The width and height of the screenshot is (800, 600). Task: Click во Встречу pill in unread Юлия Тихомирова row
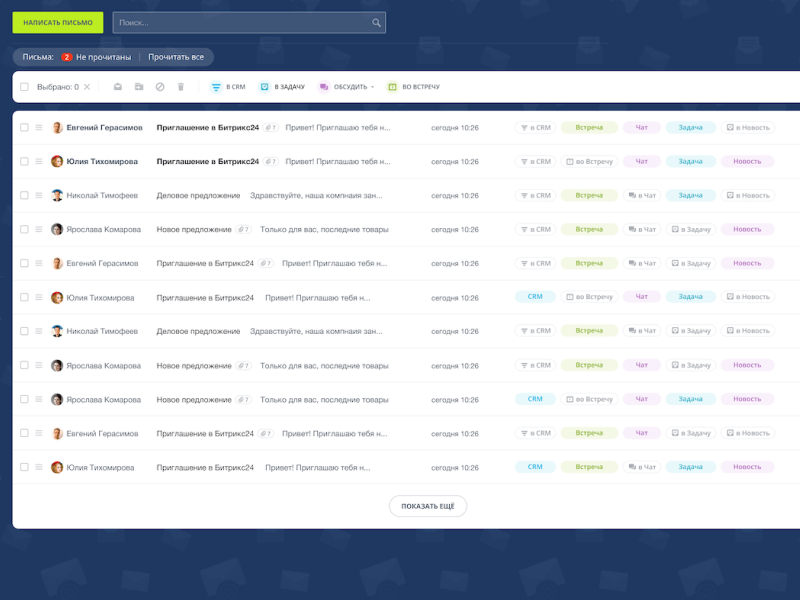point(589,161)
